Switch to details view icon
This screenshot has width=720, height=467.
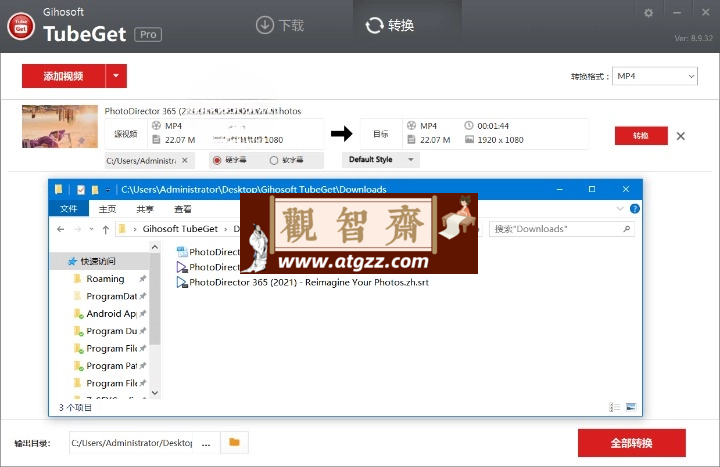[615, 407]
